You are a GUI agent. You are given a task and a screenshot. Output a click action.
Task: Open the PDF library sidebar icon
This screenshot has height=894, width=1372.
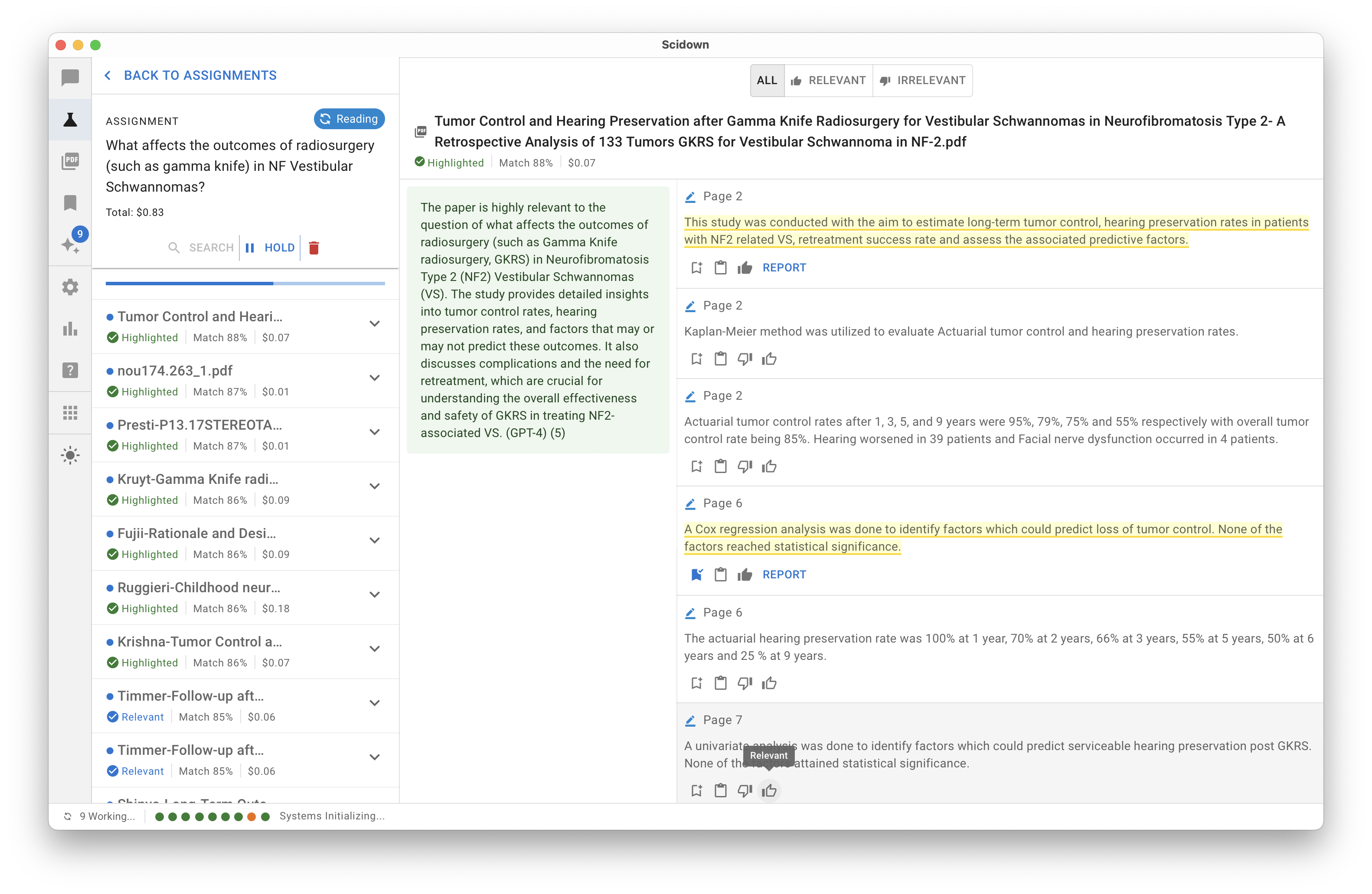pos(70,161)
